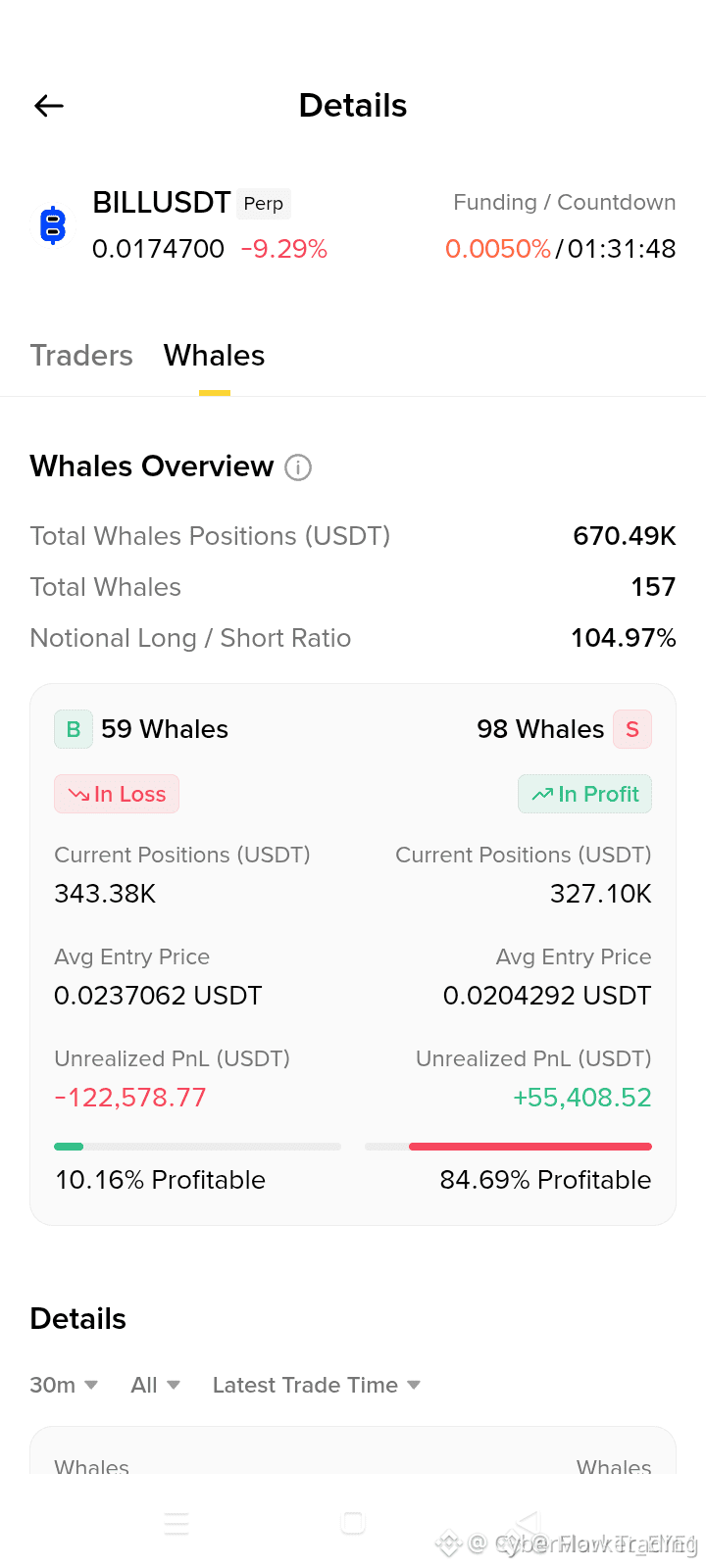Tap the green 10.16% profitable progress bar
The width and height of the screenshot is (706, 1568).
197,1147
